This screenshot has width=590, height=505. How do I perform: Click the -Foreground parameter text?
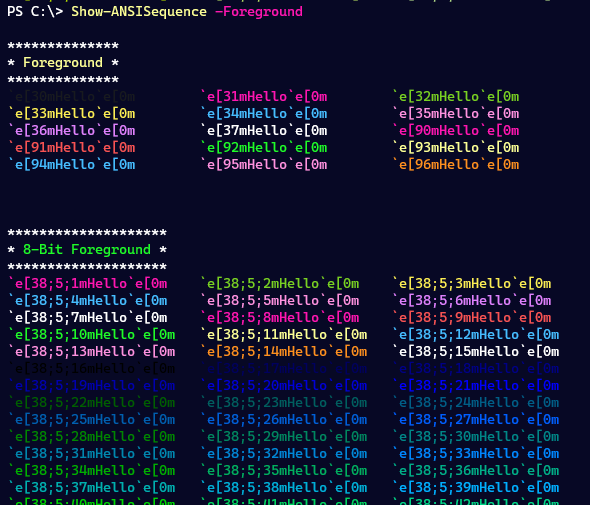[259, 12]
